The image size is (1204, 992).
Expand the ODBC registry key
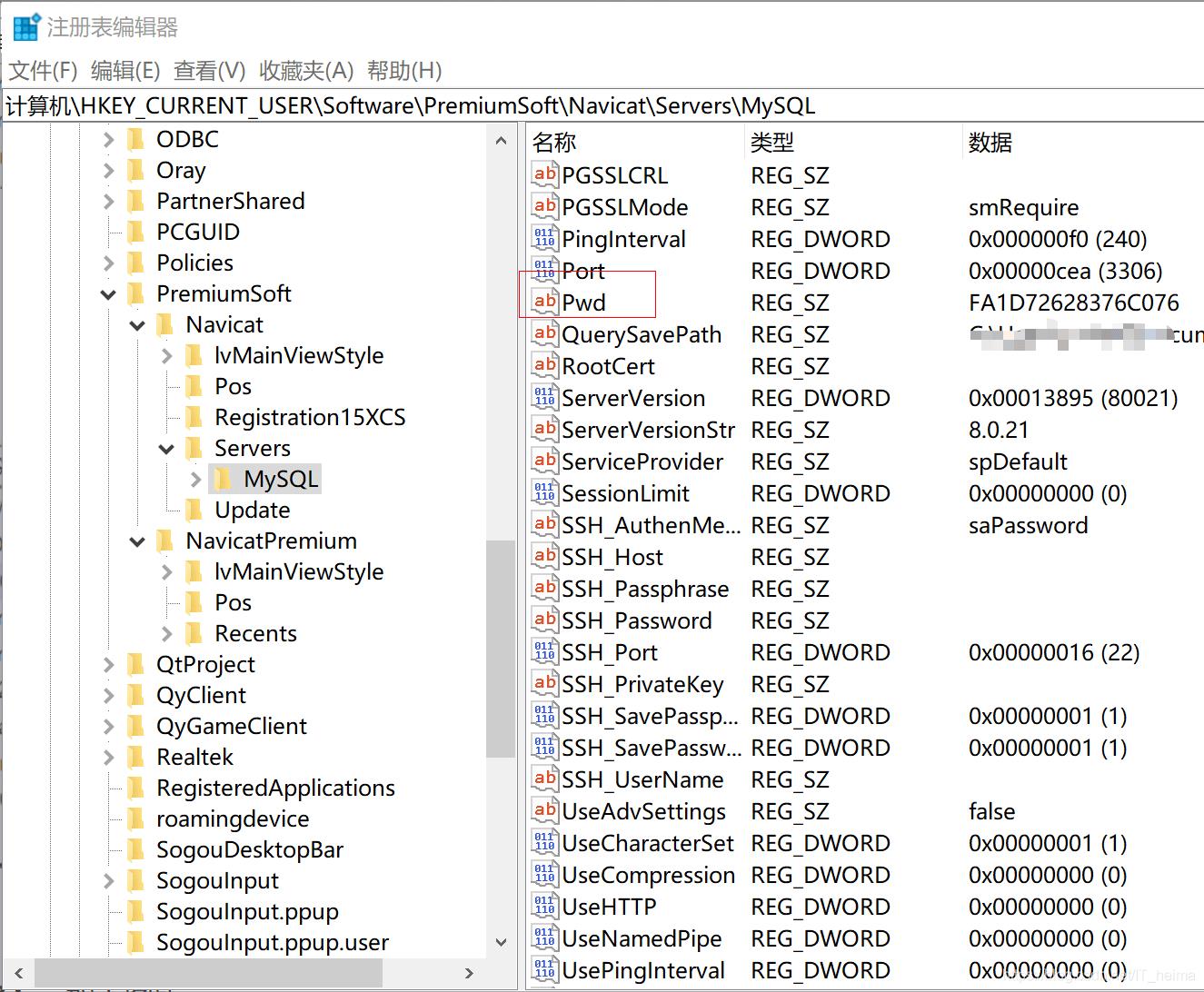[x=109, y=140]
